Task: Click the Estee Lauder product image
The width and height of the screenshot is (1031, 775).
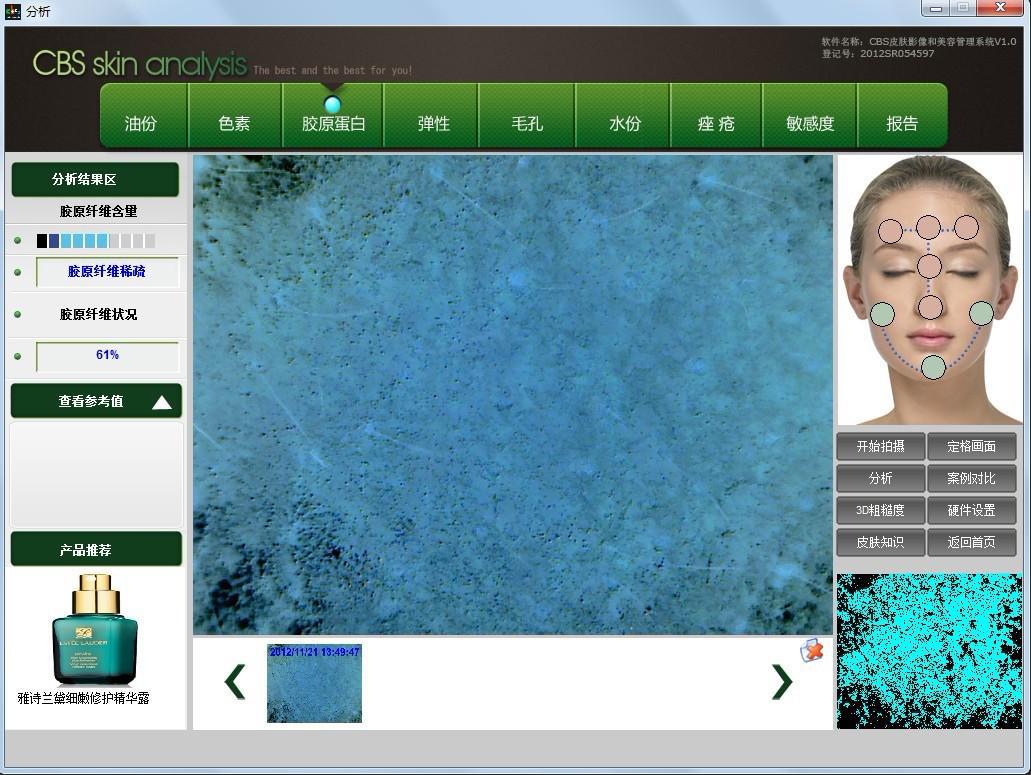Action: pyautogui.click(x=95, y=630)
